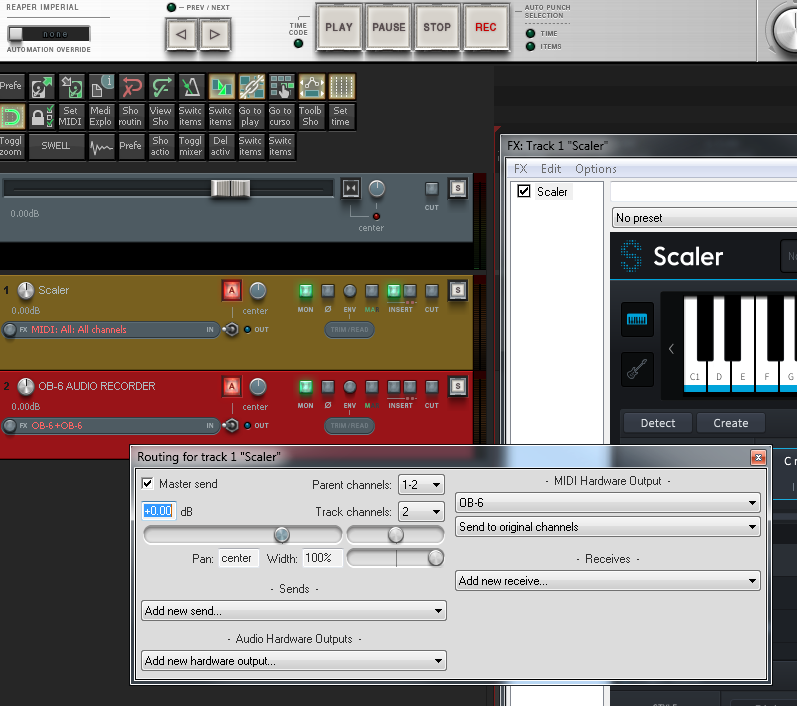Toggle the locking padlock icon
The image size is (797, 706).
click(x=42, y=117)
